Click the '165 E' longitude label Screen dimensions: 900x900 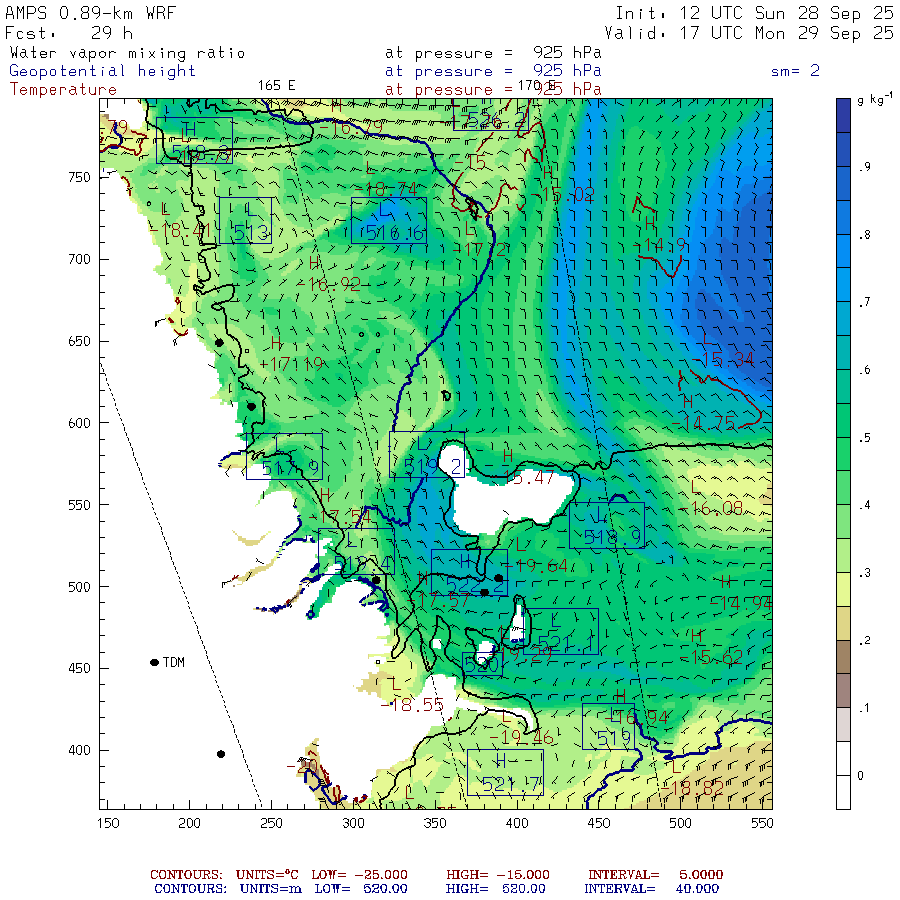click(x=276, y=86)
